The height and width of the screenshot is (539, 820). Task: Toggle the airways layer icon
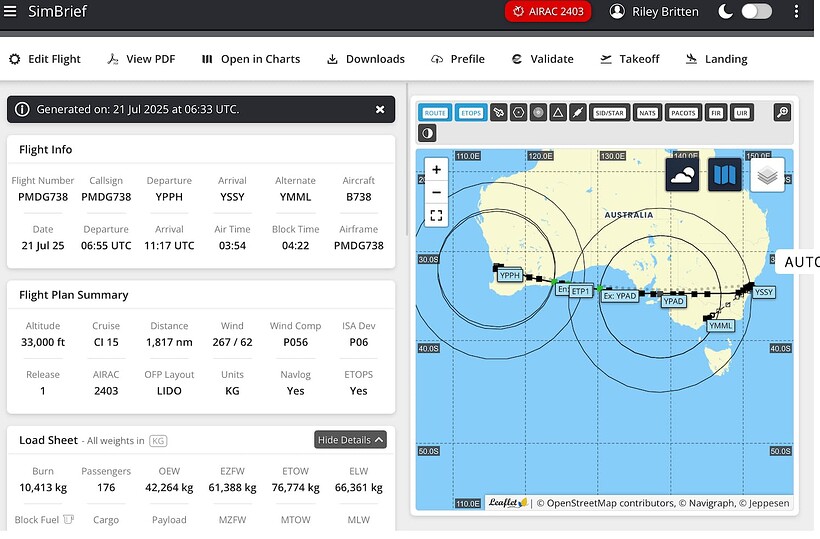pos(578,113)
